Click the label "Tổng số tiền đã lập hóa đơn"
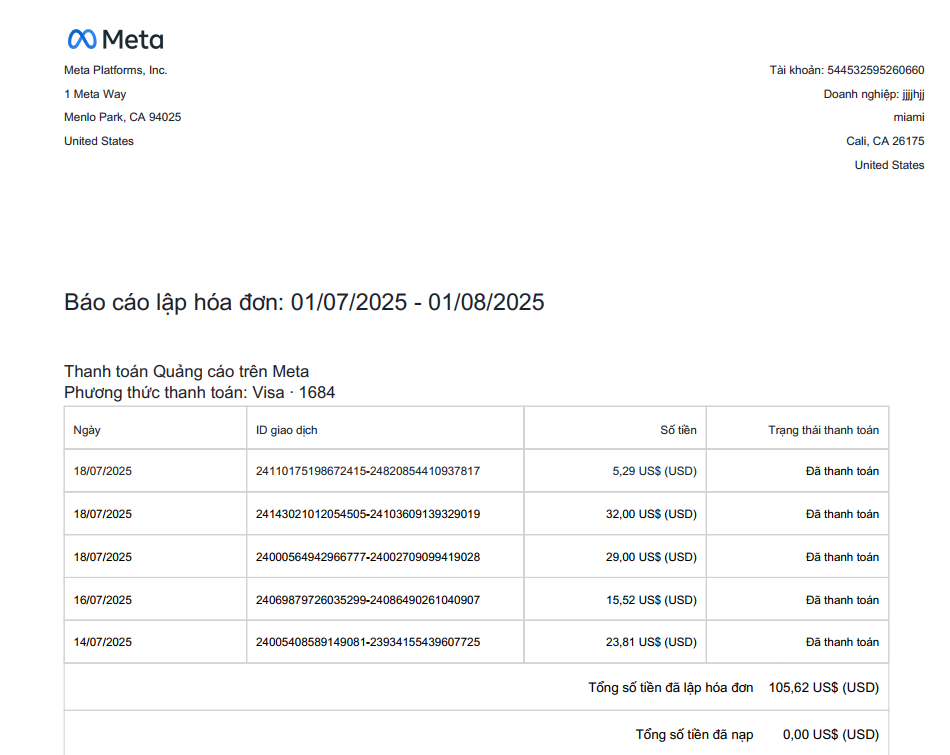Viewport: 950px width, 755px height. coord(671,688)
